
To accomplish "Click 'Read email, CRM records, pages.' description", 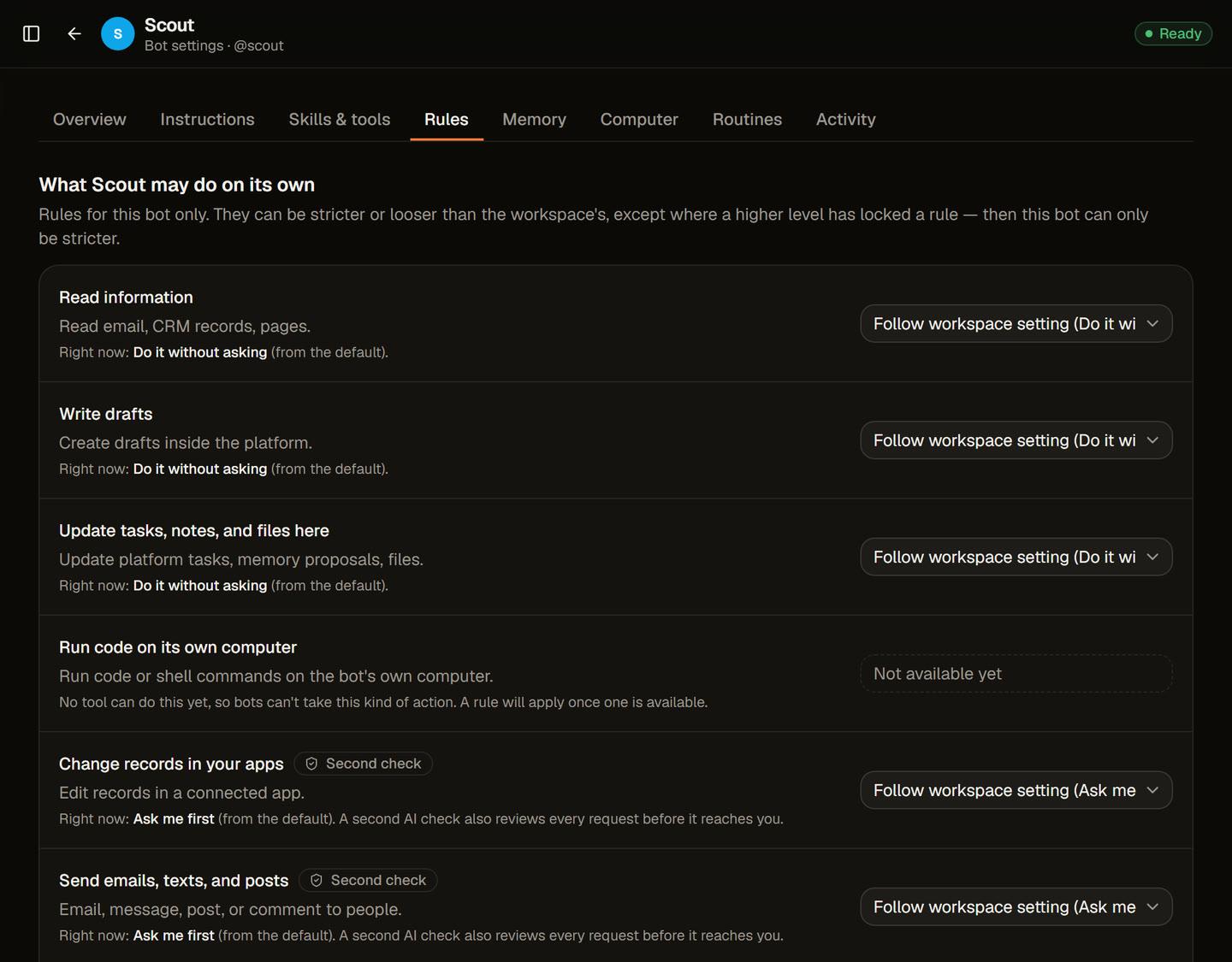I will click(185, 326).
